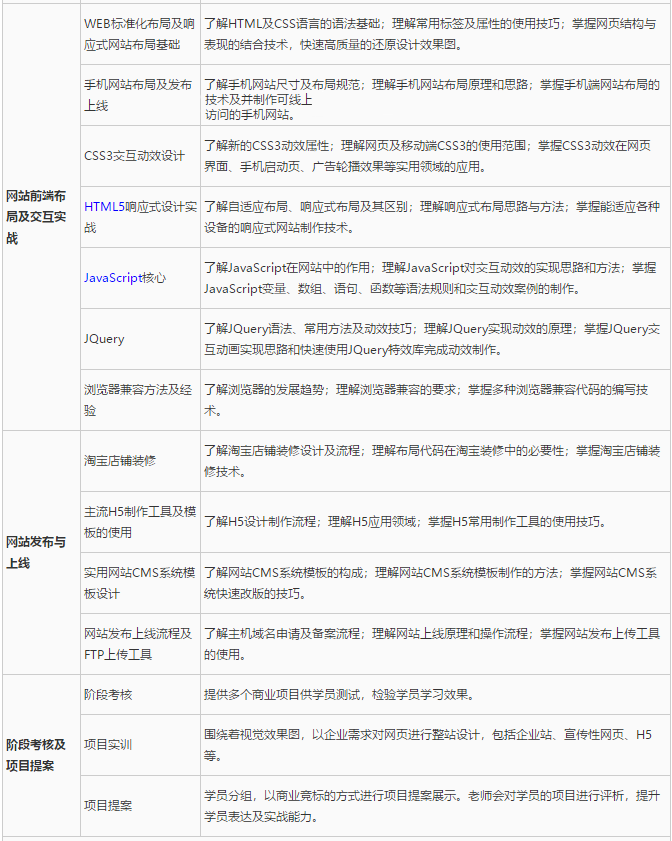The height and width of the screenshot is (841, 672).
Task: Click the 主流H5制作工具及模板的使用 topic cell
Action: click(139, 521)
